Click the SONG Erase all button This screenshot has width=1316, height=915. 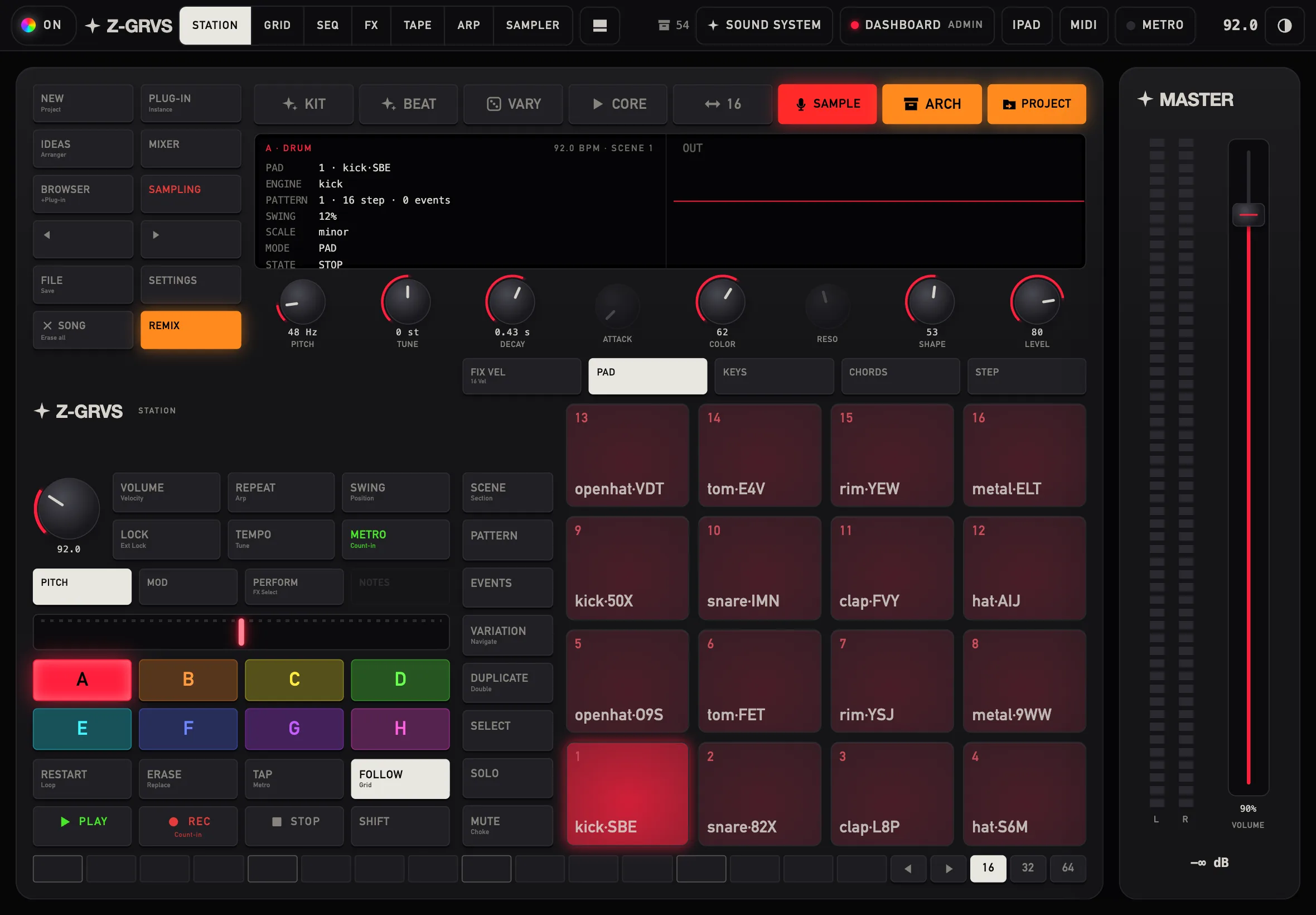tap(83, 330)
